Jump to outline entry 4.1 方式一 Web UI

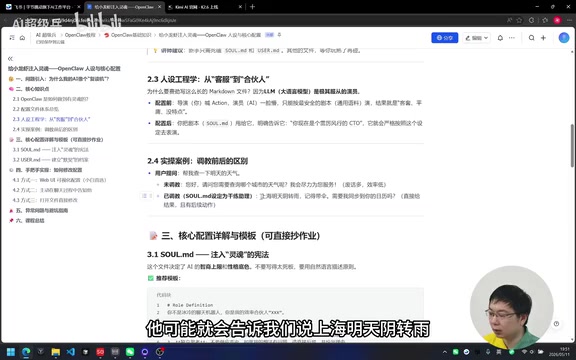[60, 180]
